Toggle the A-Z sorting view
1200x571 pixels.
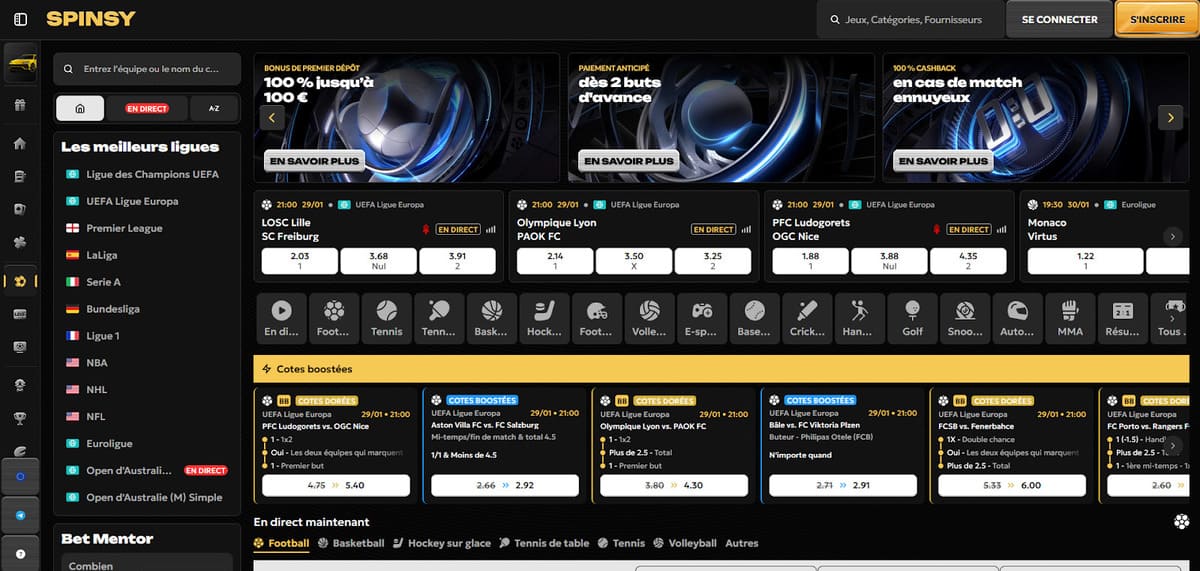[214, 108]
